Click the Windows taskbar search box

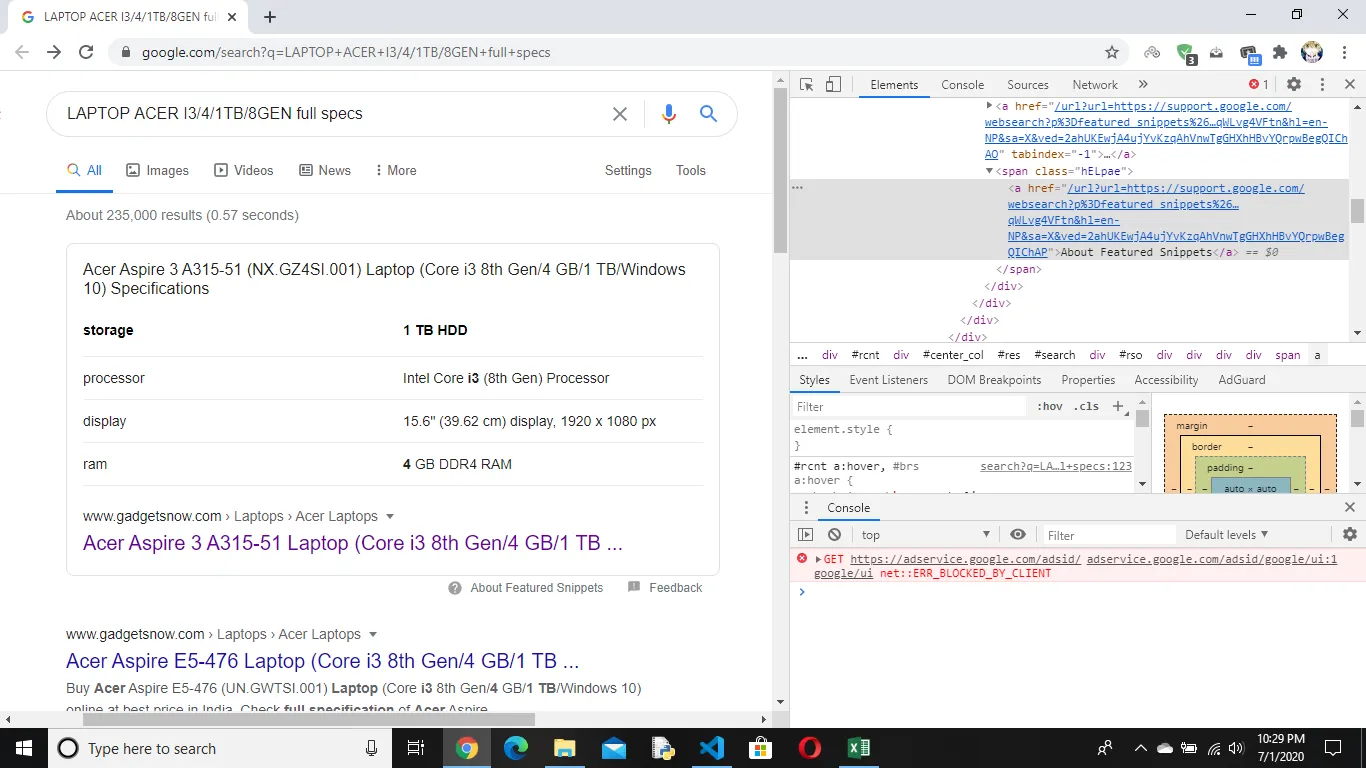click(219, 748)
